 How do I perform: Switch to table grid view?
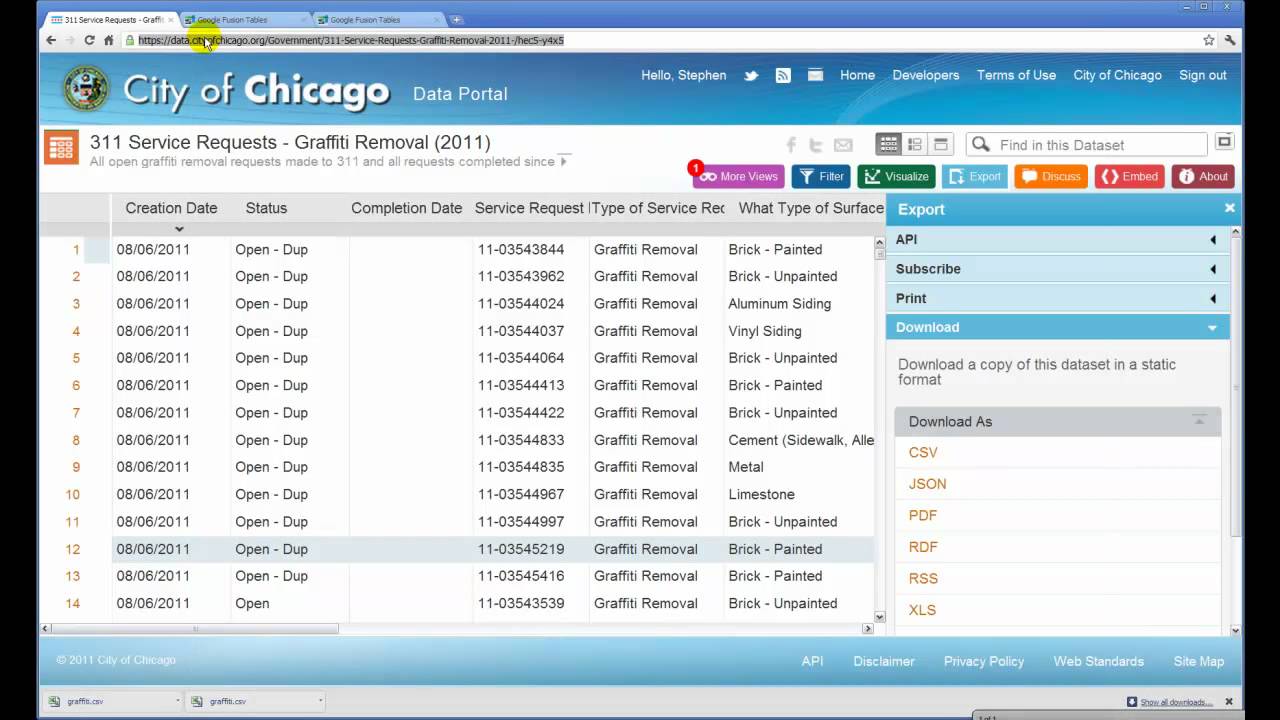[888, 145]
